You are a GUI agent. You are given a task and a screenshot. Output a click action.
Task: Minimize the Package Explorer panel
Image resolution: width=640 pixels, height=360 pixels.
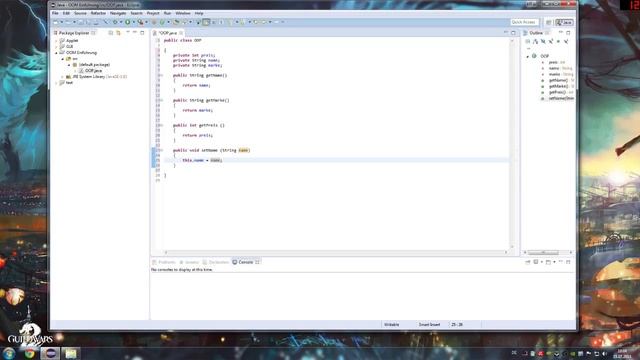pos(135,32)
